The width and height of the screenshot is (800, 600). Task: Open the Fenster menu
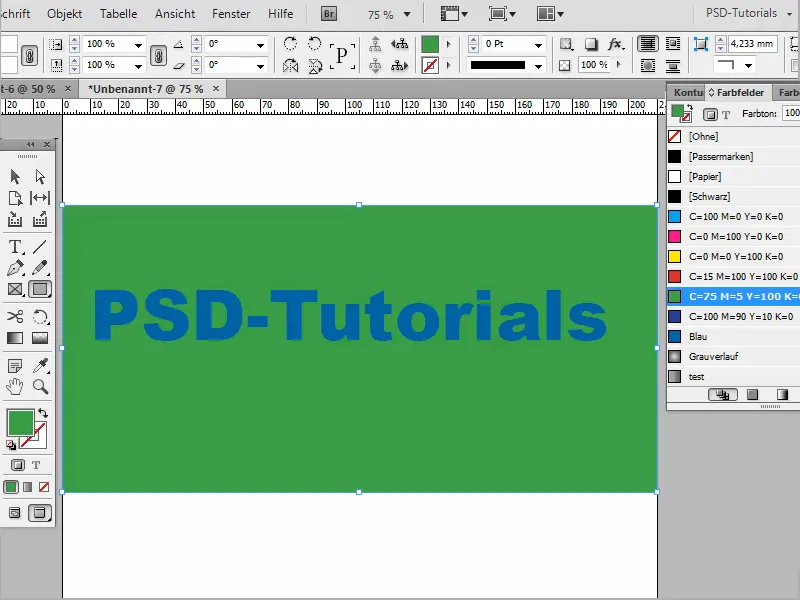pyautogui.click(x=231, y=14)
